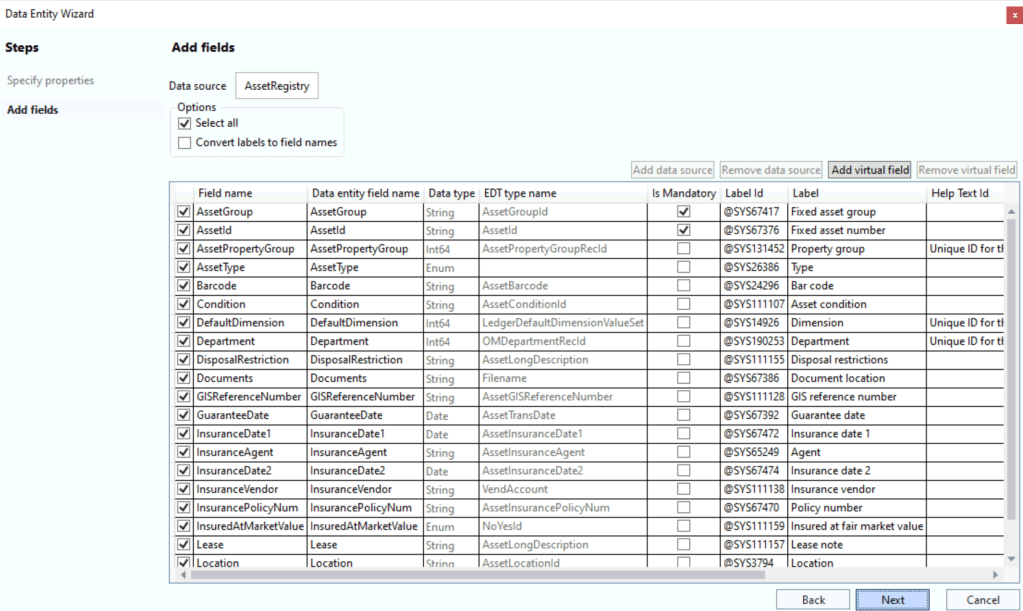1023x611 pixels.
Task: Open the Specify properties step
Action: (50, 80)
